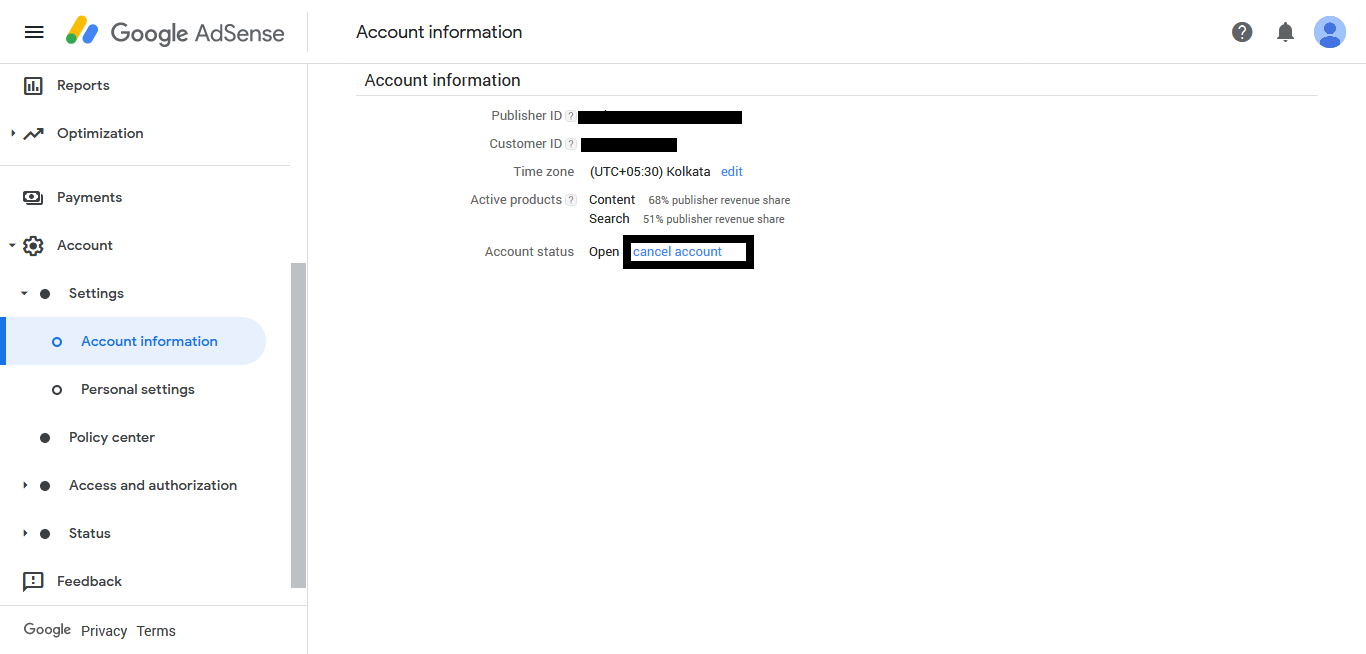Click the Payments icon in sidebar
1366x654 pixels.
33,198
